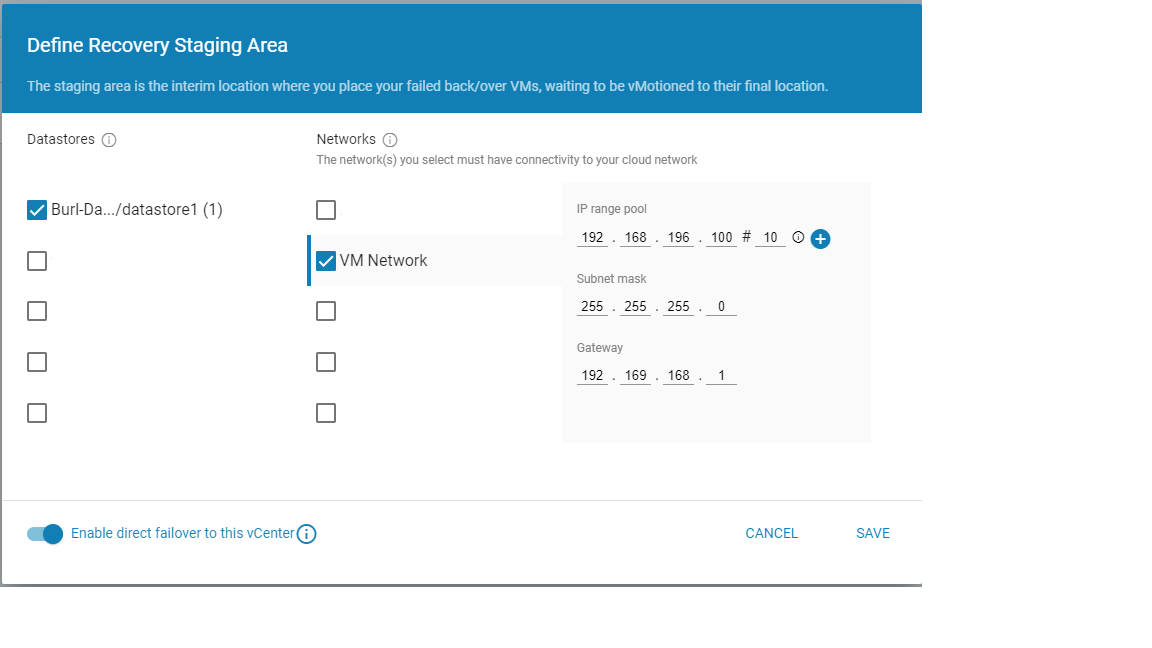Image resolution: width=1152 pixels, height=648 pixels.
Task: Save the recovery staging area settings
Action: [x=872, y=533]
